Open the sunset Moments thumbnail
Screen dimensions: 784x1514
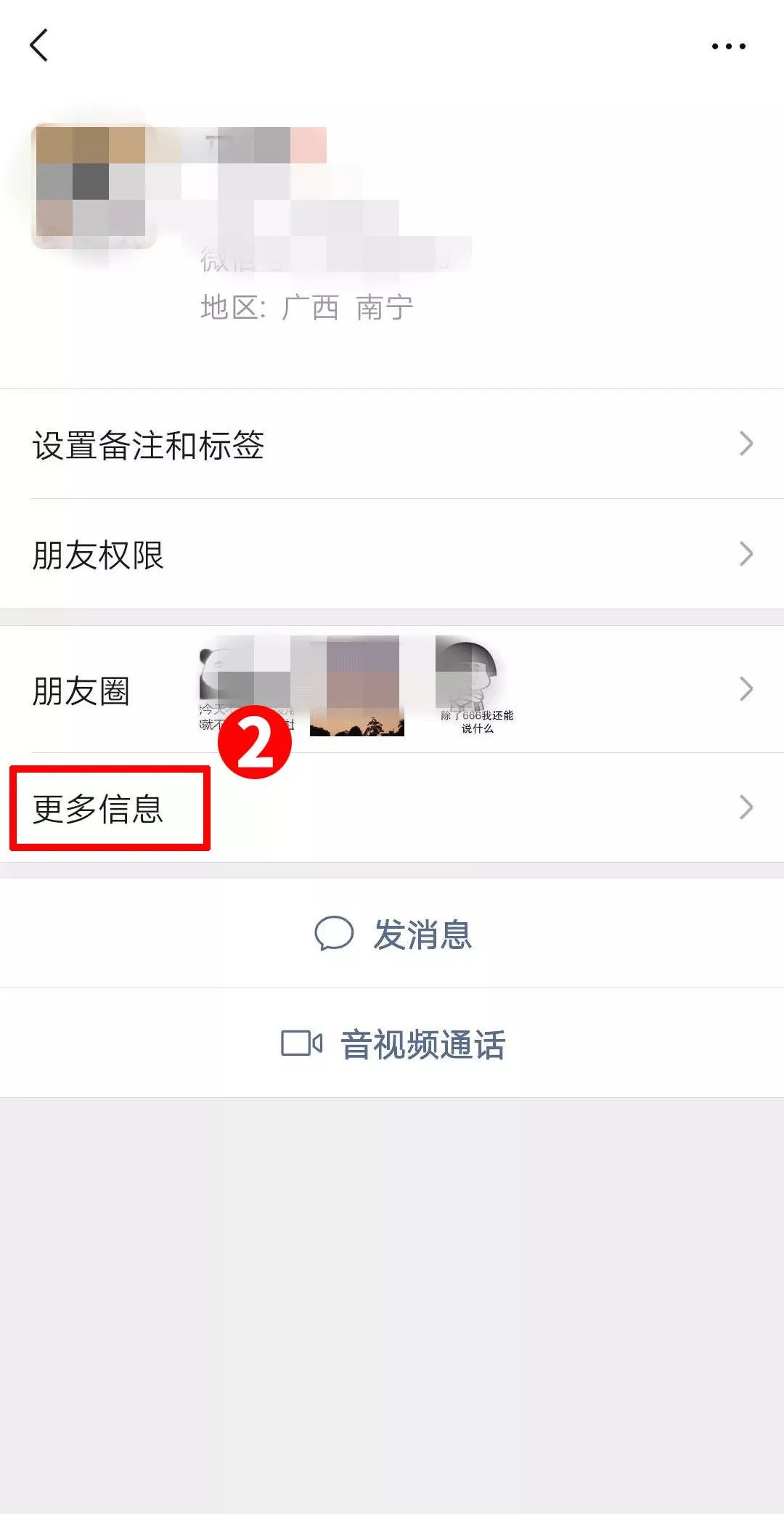(356, 686)
